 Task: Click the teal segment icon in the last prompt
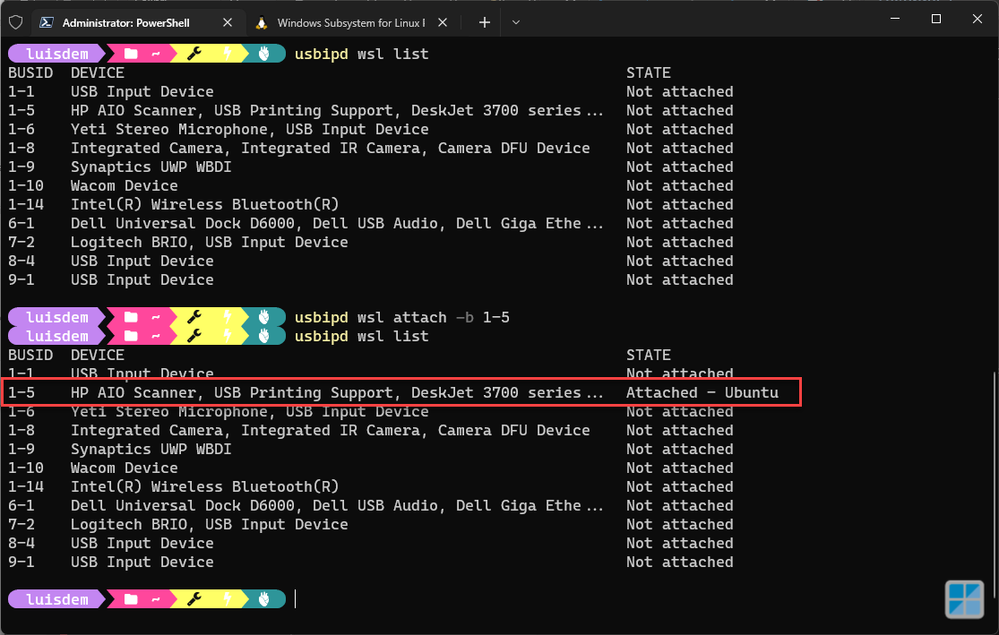tap(264, 599)
